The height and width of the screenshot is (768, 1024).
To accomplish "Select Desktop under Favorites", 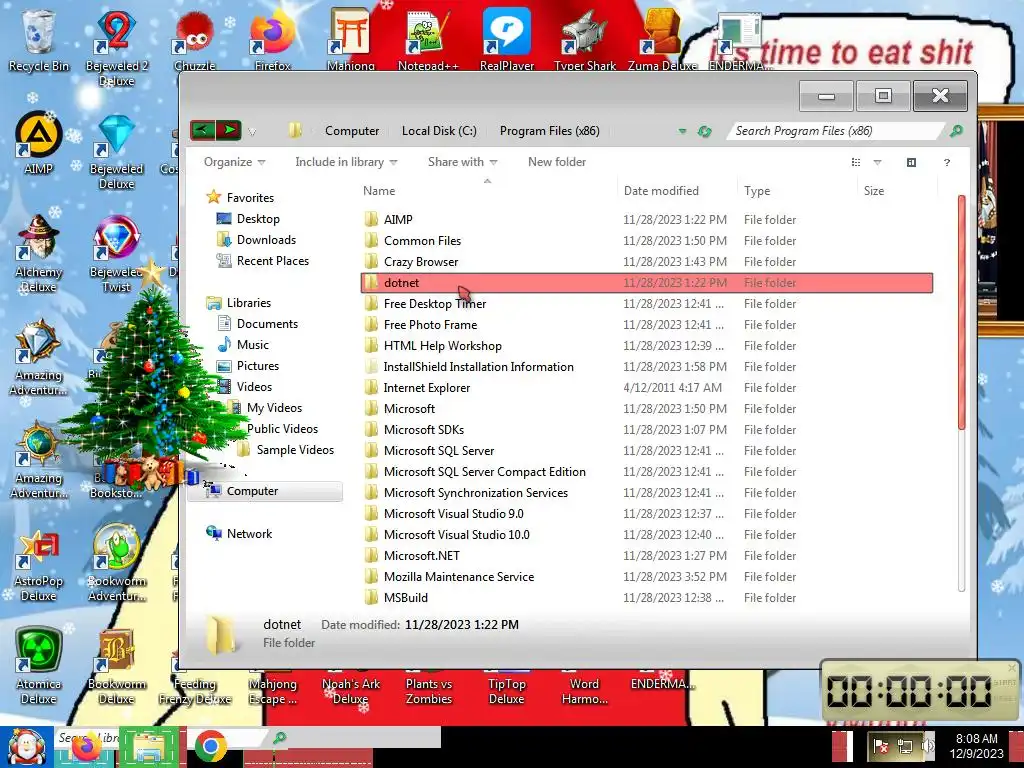I will click(x=258, y=219).
